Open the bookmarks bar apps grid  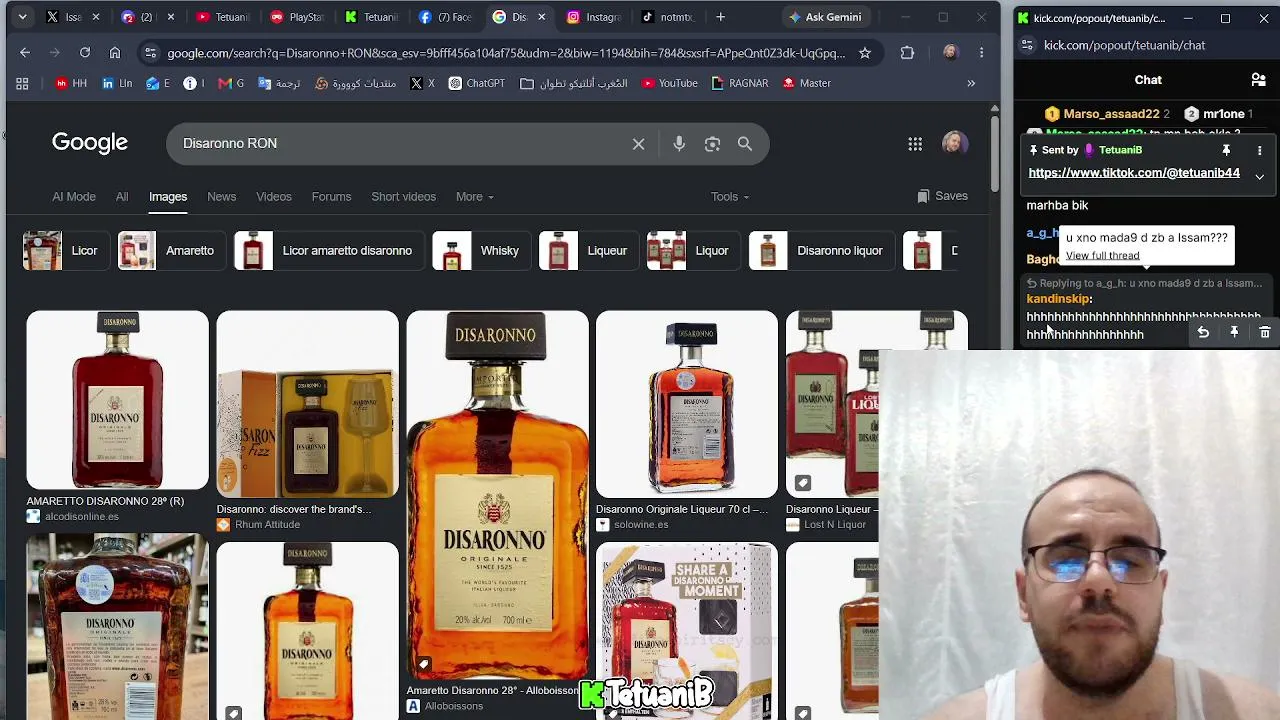(x=22, y=83)
